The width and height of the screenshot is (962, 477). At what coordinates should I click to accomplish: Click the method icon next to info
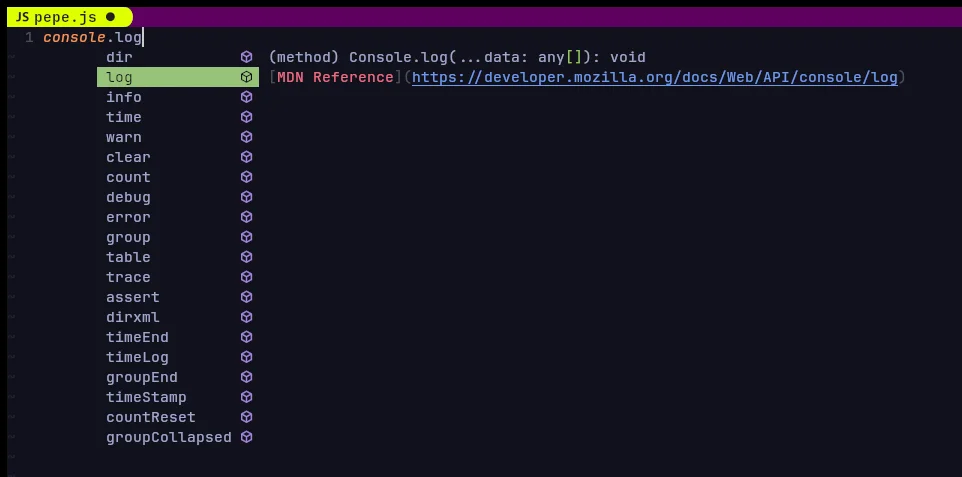click(x=246, y=97)
